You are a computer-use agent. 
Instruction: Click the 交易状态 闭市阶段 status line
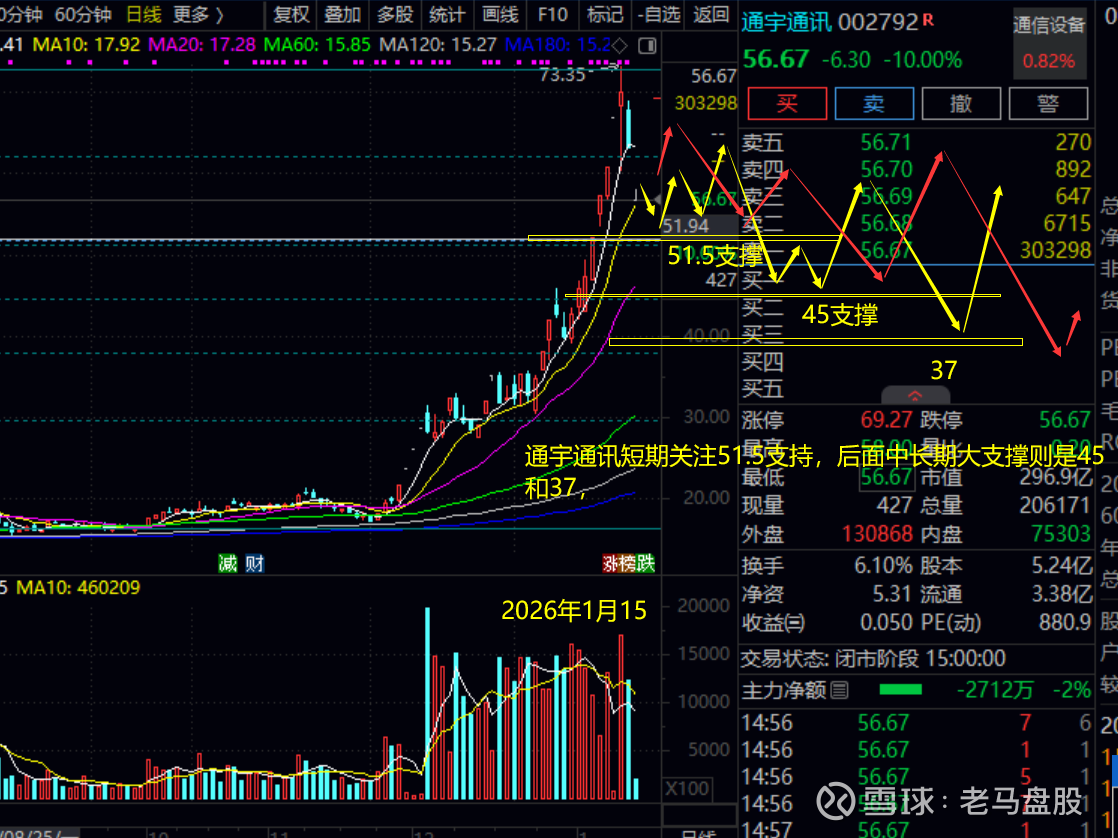click(x=873, y=658)
